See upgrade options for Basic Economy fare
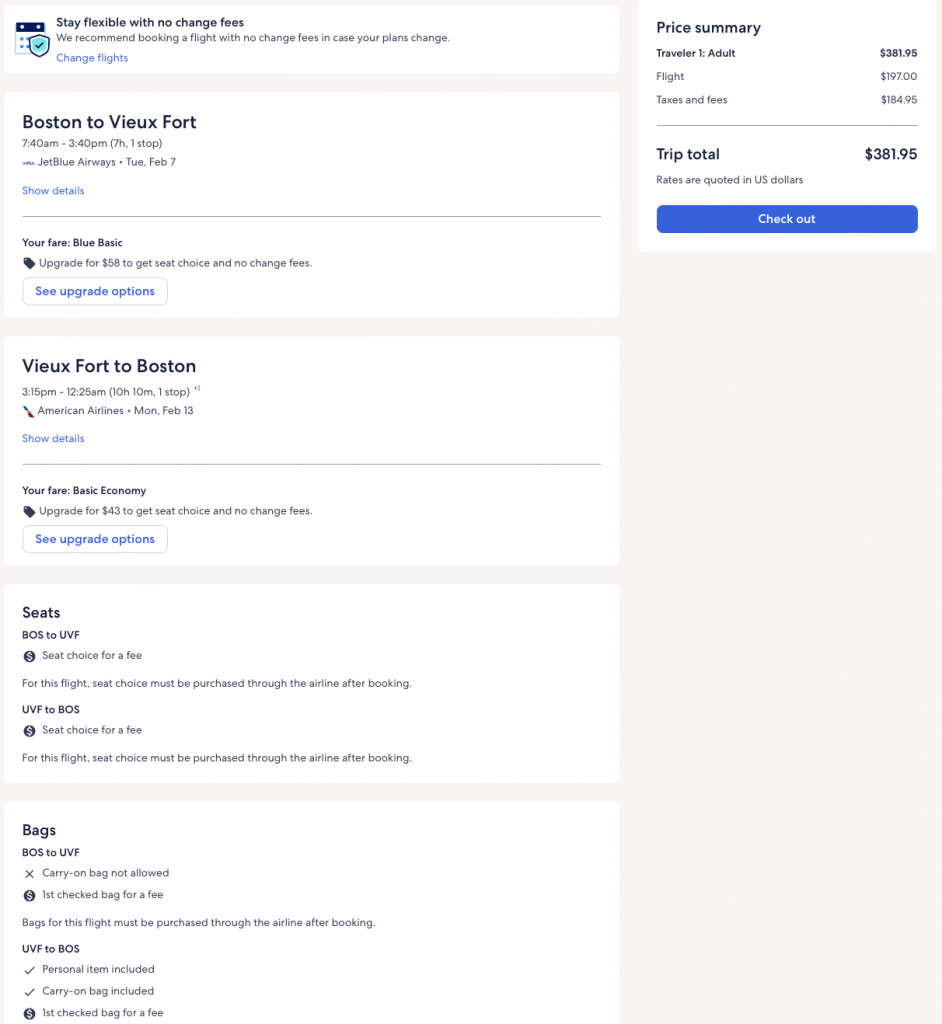Viewport: 942px width, 1024px height. coord(95,539)
